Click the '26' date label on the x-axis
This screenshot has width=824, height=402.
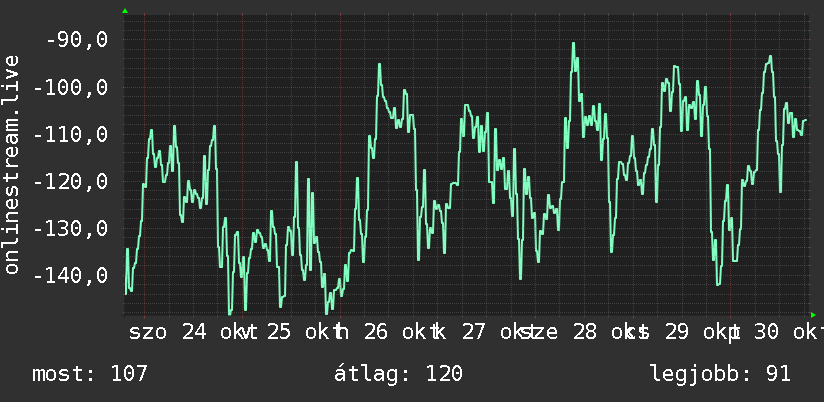click(x=375, y=333)
